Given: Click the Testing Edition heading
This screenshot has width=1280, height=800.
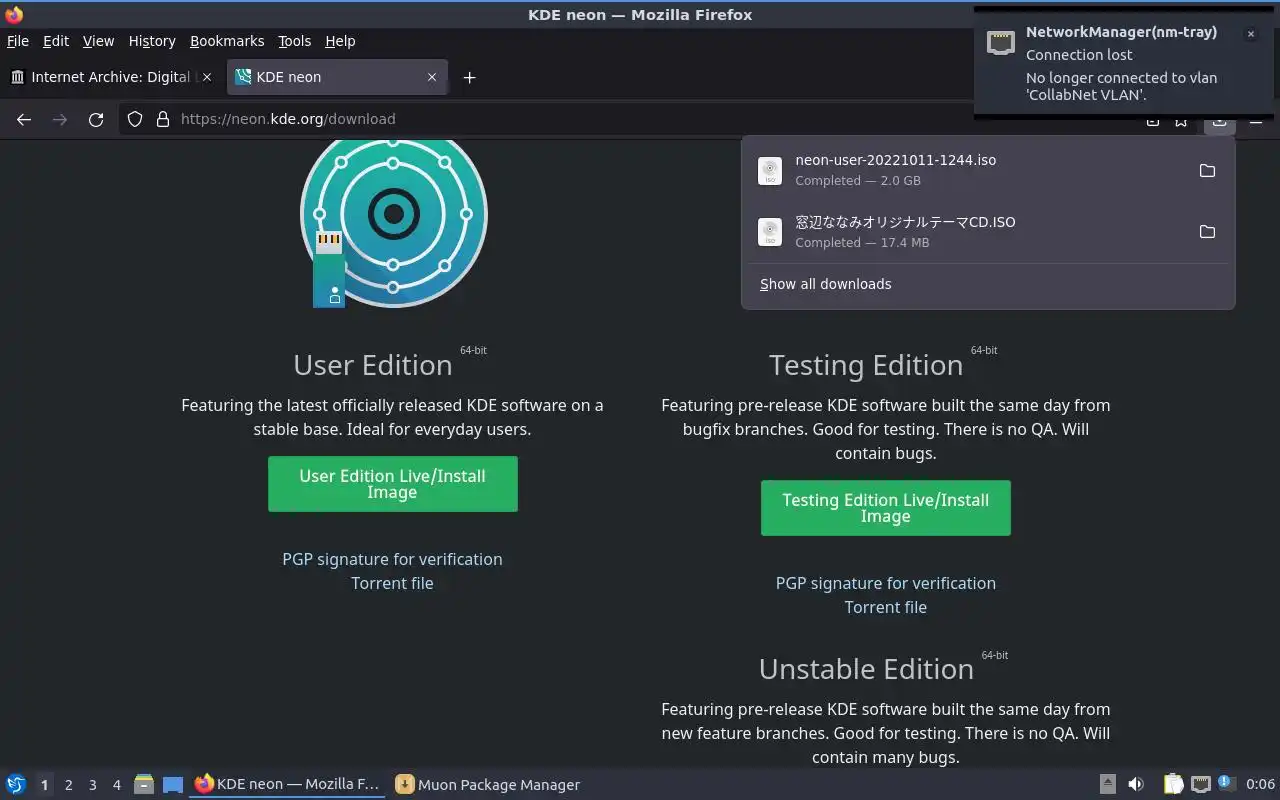Looking at the screenshot, I should [x=866, y=365].
